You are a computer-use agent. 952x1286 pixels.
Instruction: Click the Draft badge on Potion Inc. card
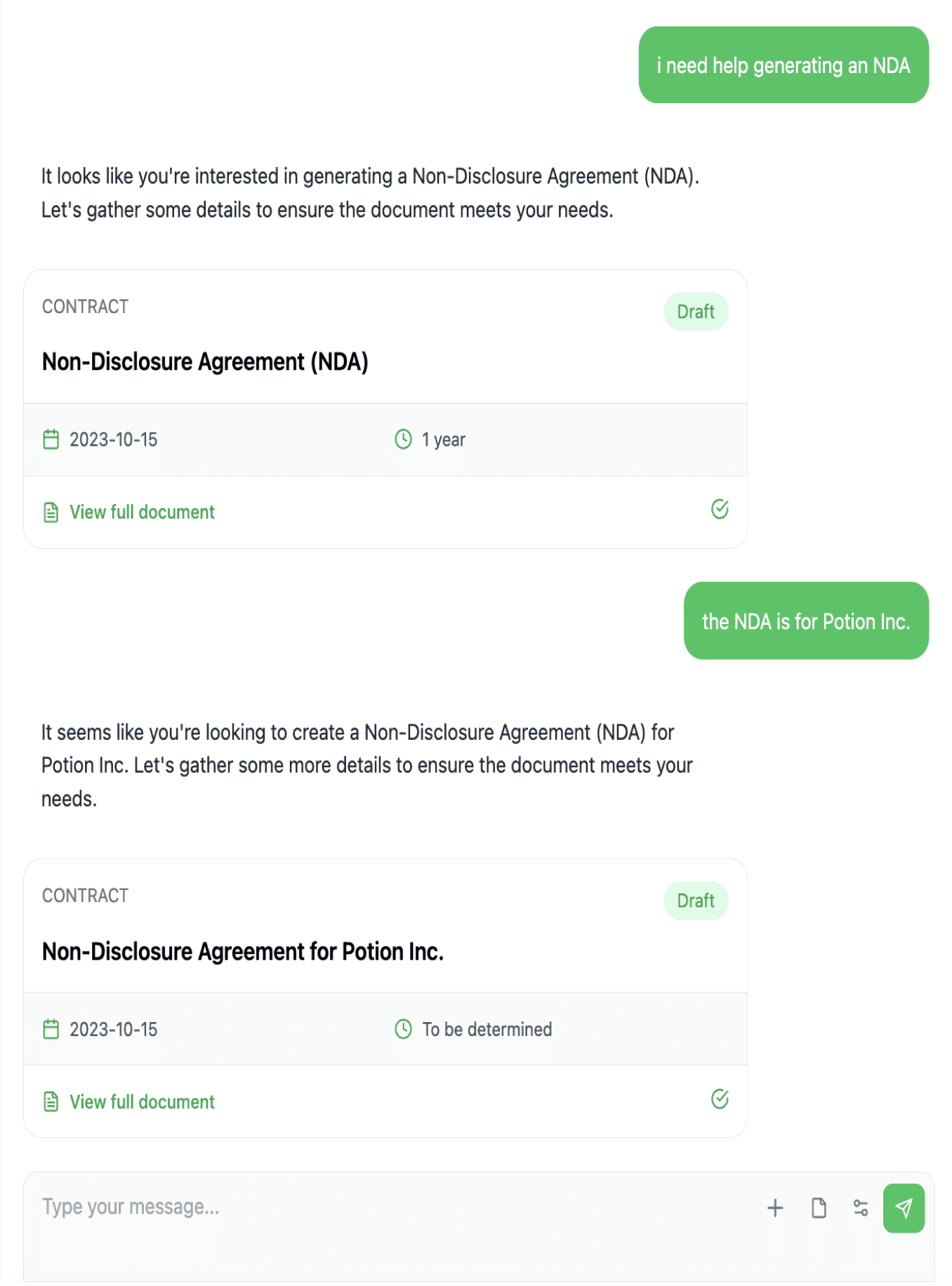[696, 901]
